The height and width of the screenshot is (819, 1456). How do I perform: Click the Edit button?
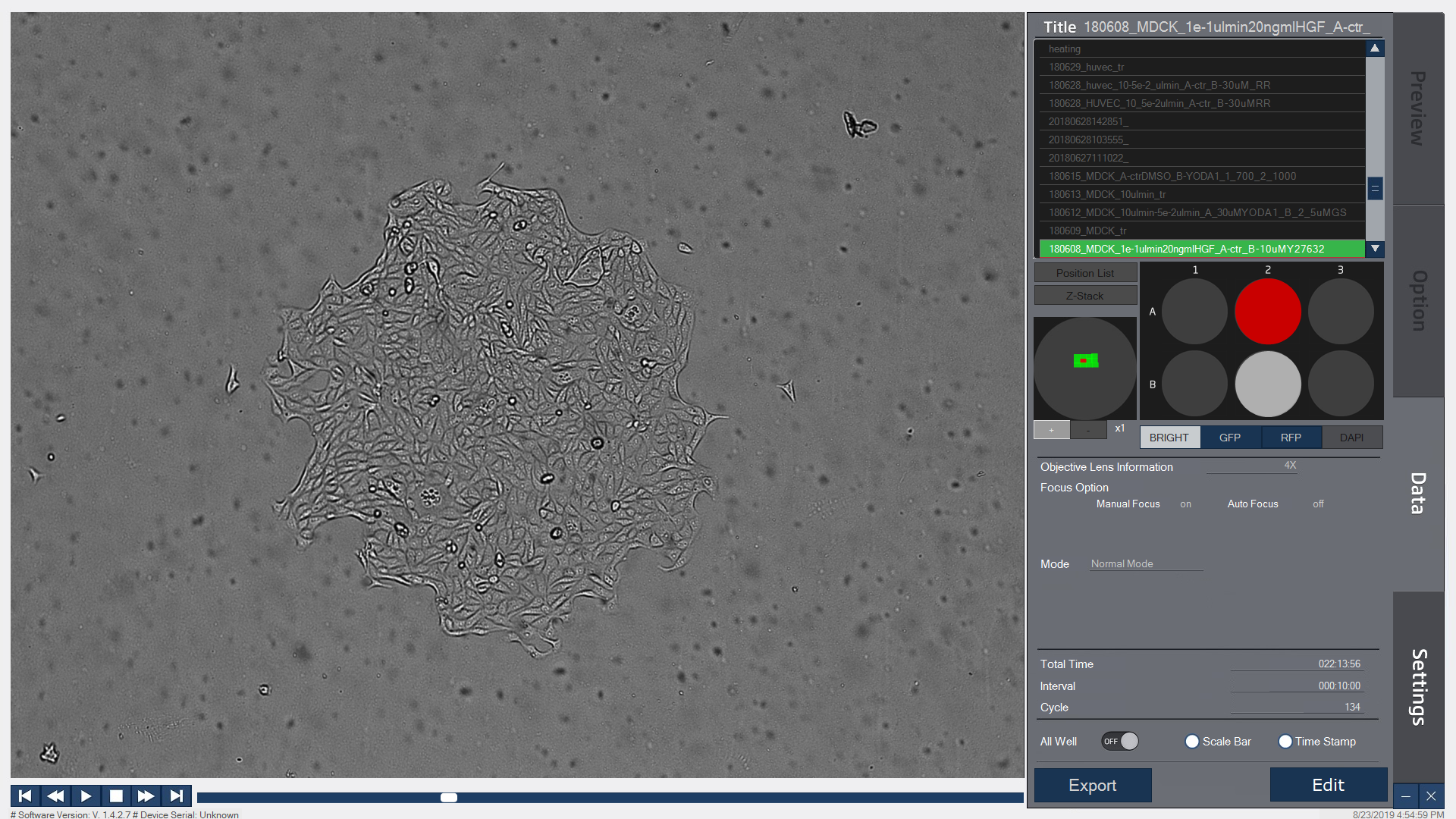[1328, 785]
